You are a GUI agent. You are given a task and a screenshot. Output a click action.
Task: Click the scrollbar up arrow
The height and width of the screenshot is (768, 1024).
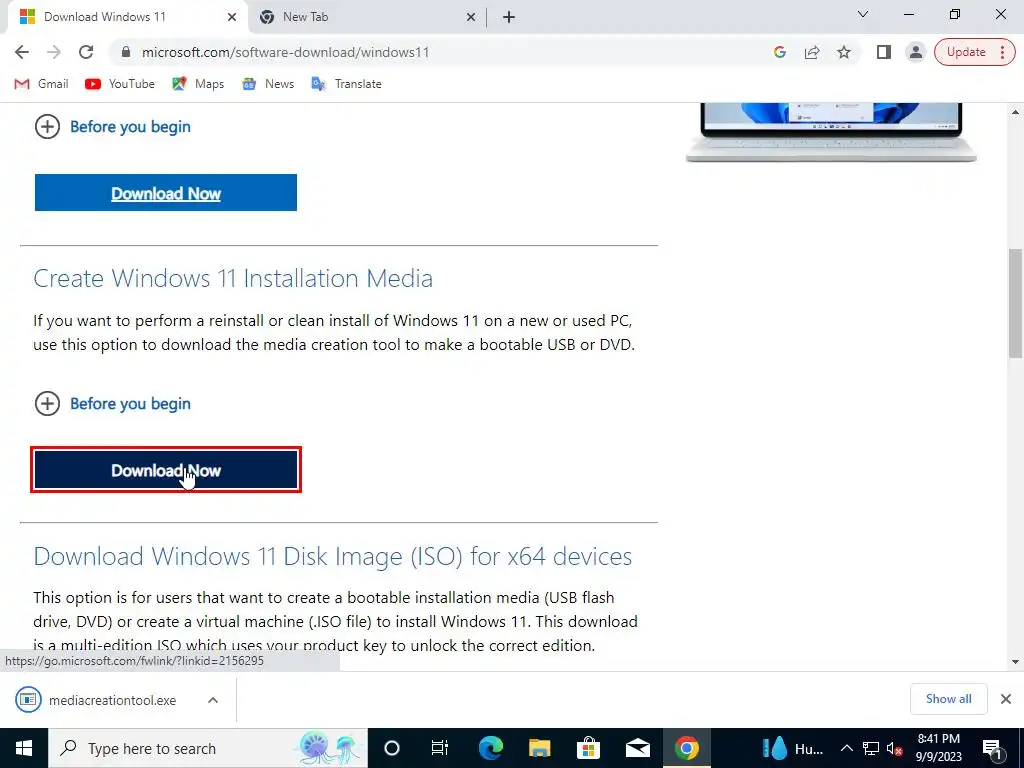[x=1015, y=112]
